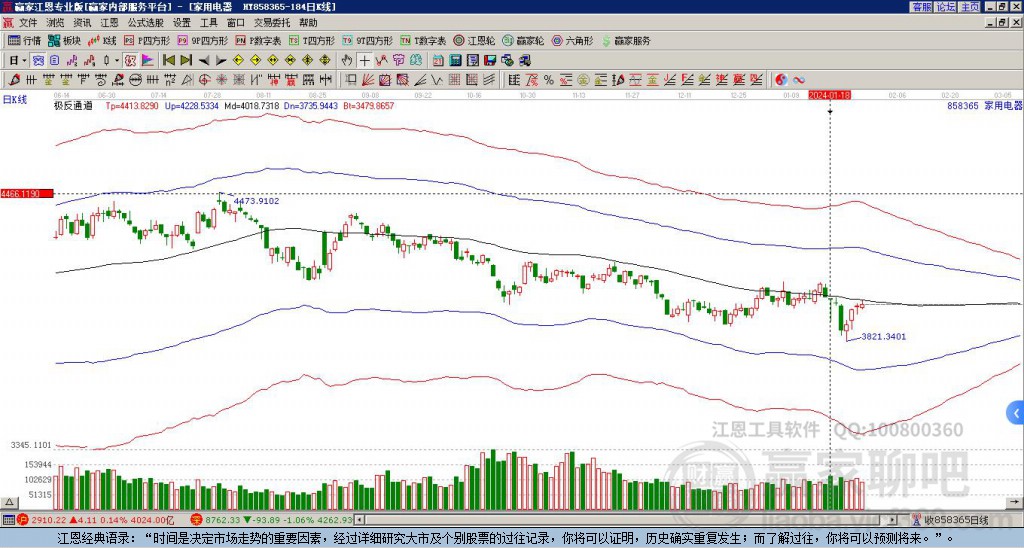Click the black left arrow icon
This screenshot has height=548, width=1024.
tap(204, 61)
